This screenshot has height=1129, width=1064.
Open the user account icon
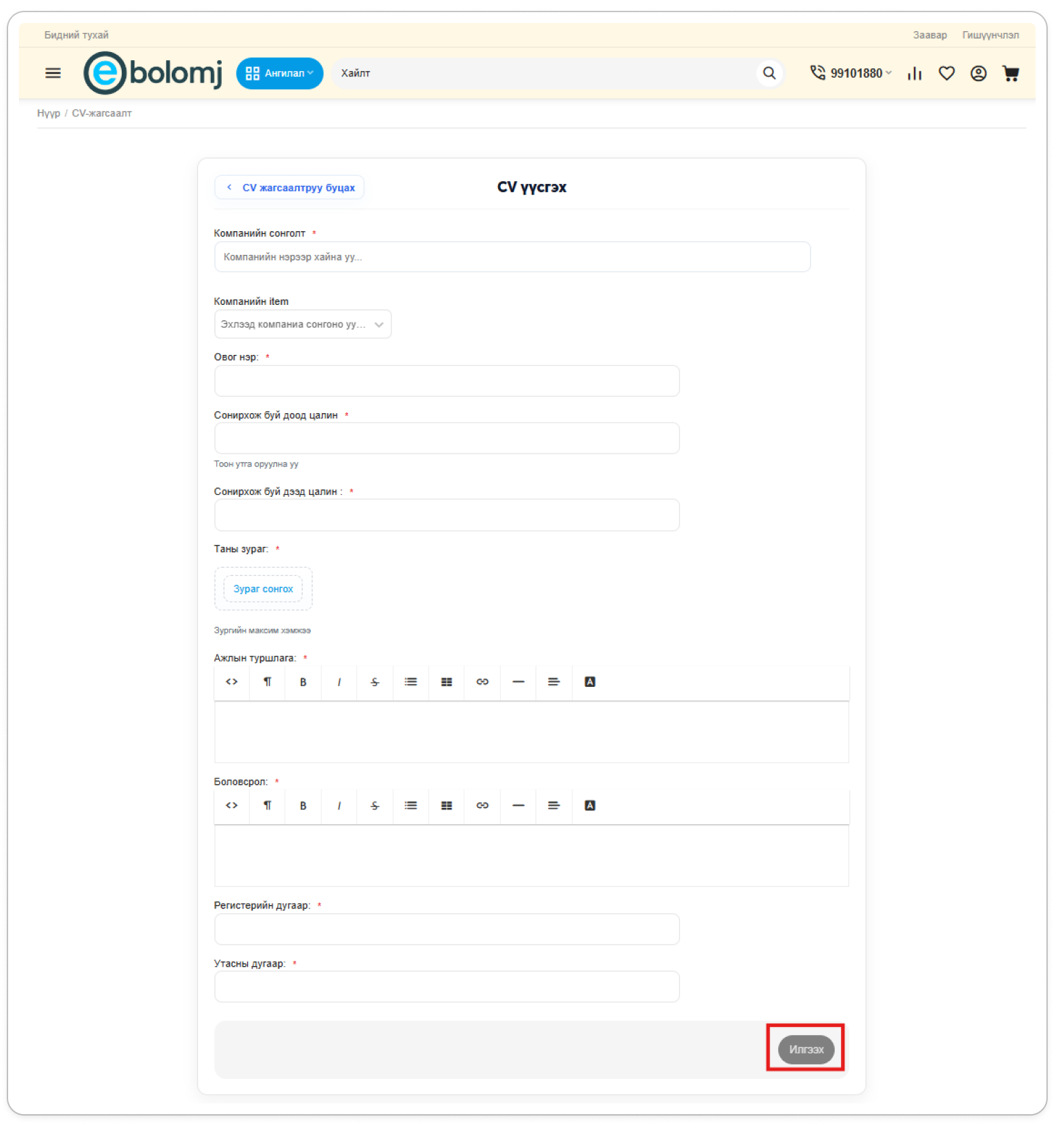tap(977, 73)
